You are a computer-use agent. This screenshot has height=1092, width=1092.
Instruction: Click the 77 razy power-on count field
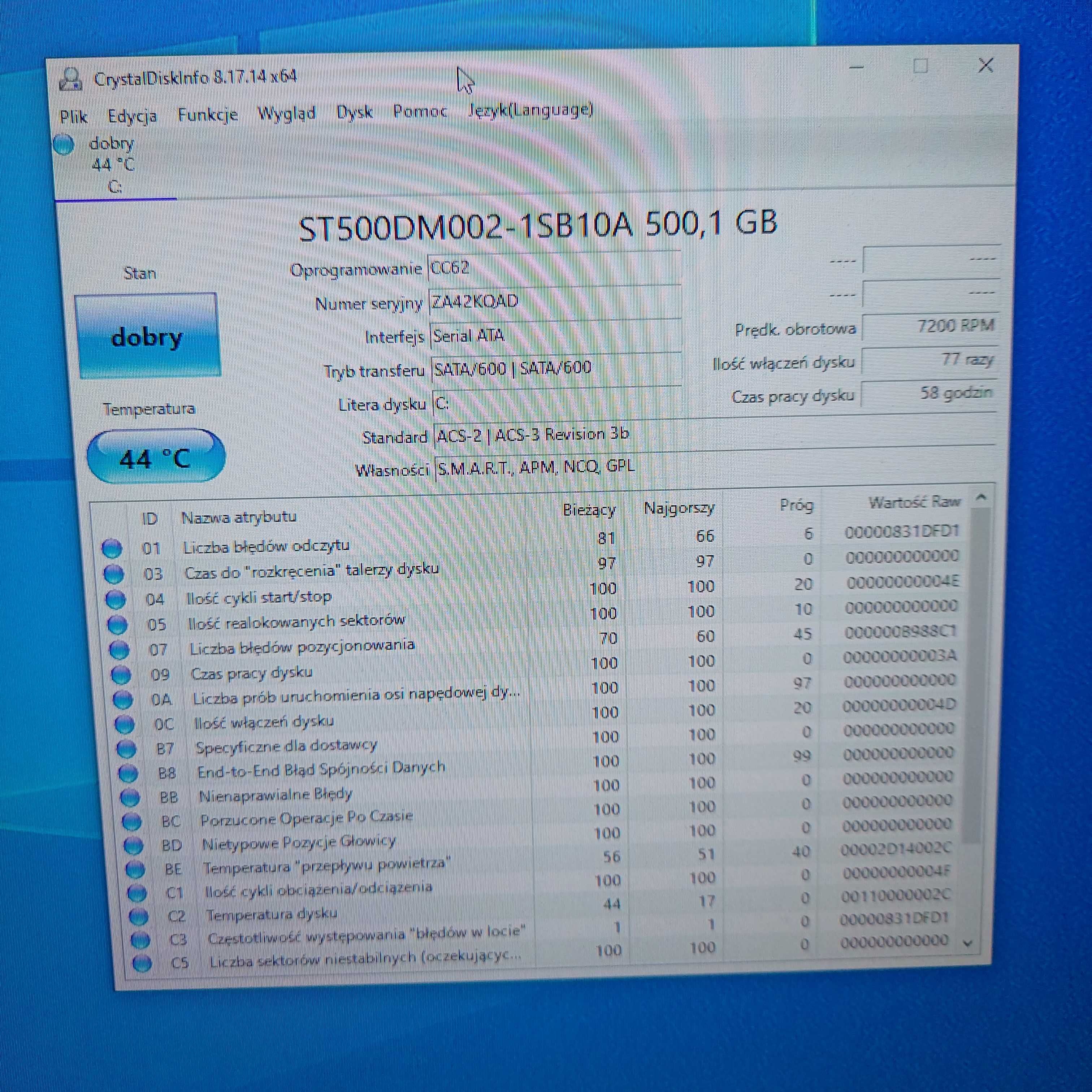(930, 360)
